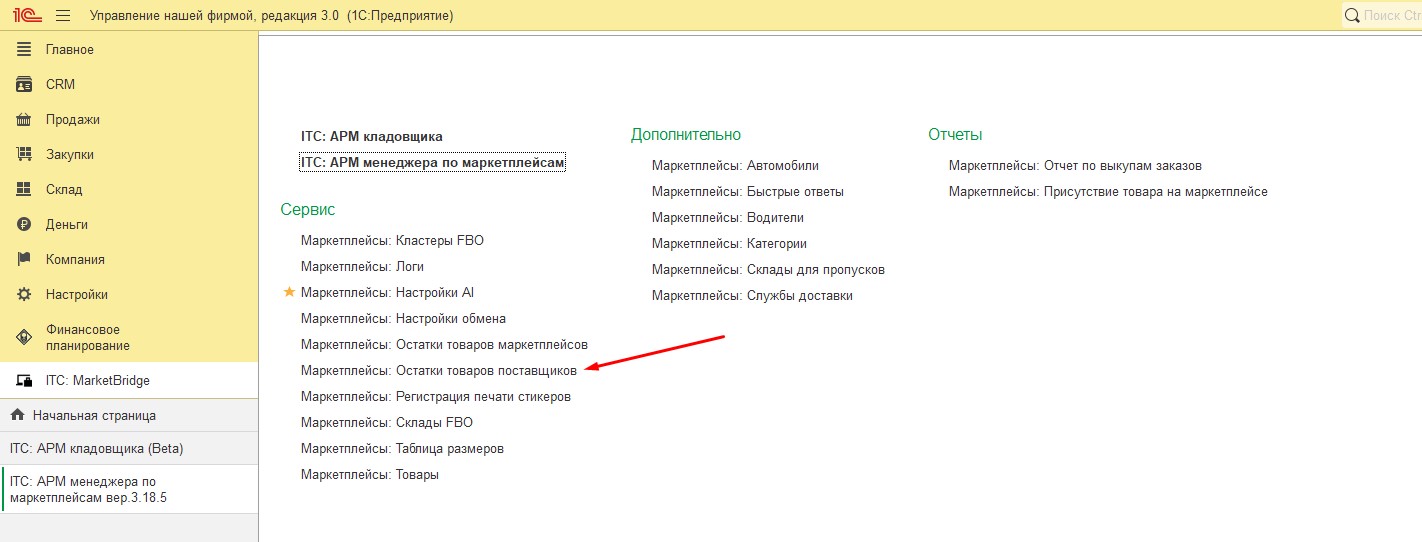Open Маркетплейсы: Кластеры FBO
This screenshot has height=542, width=1422.
(392, 240)
